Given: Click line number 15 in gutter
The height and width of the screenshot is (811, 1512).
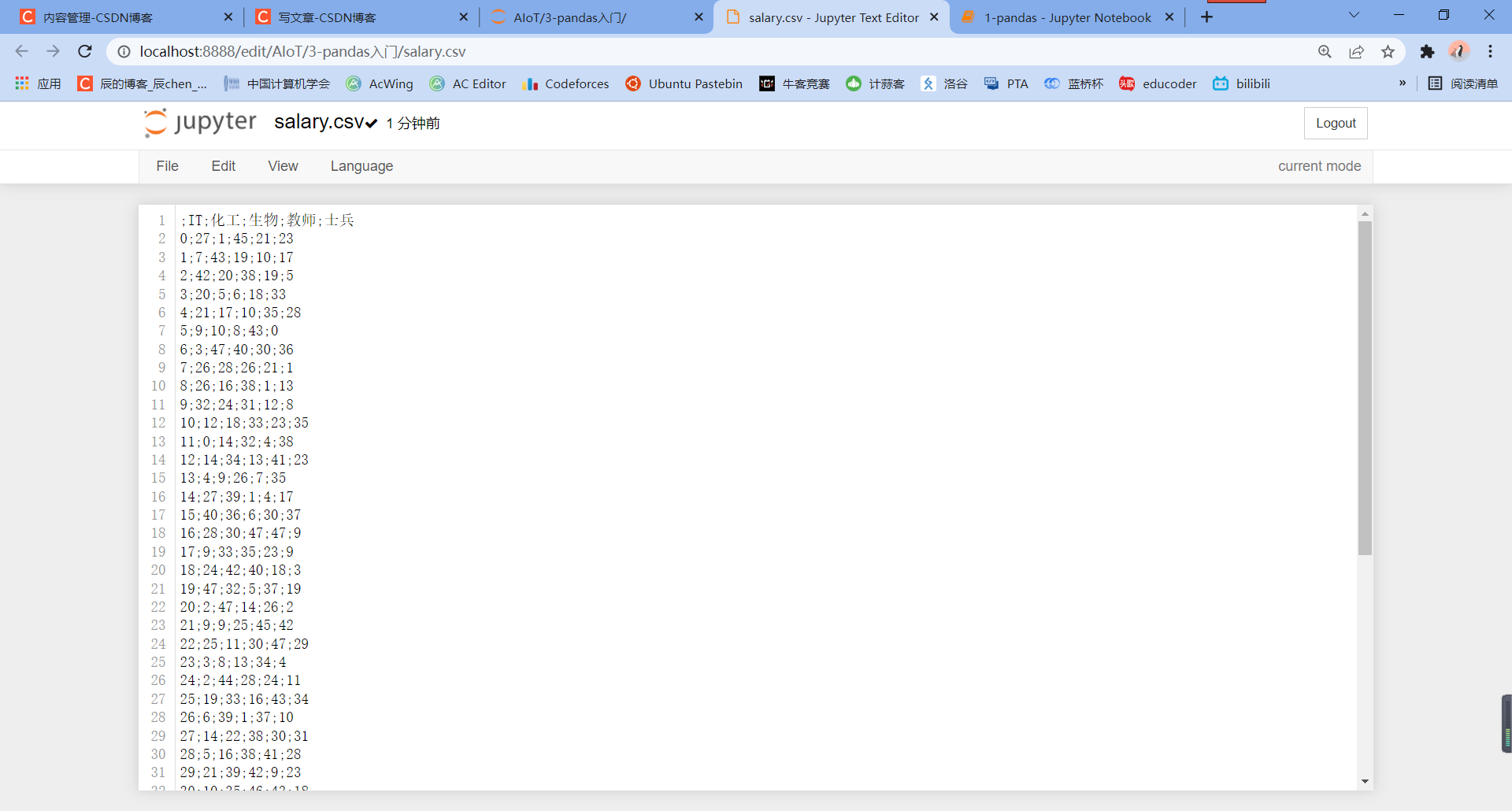Looking at the screenshot, I should (x=158, y=478).
